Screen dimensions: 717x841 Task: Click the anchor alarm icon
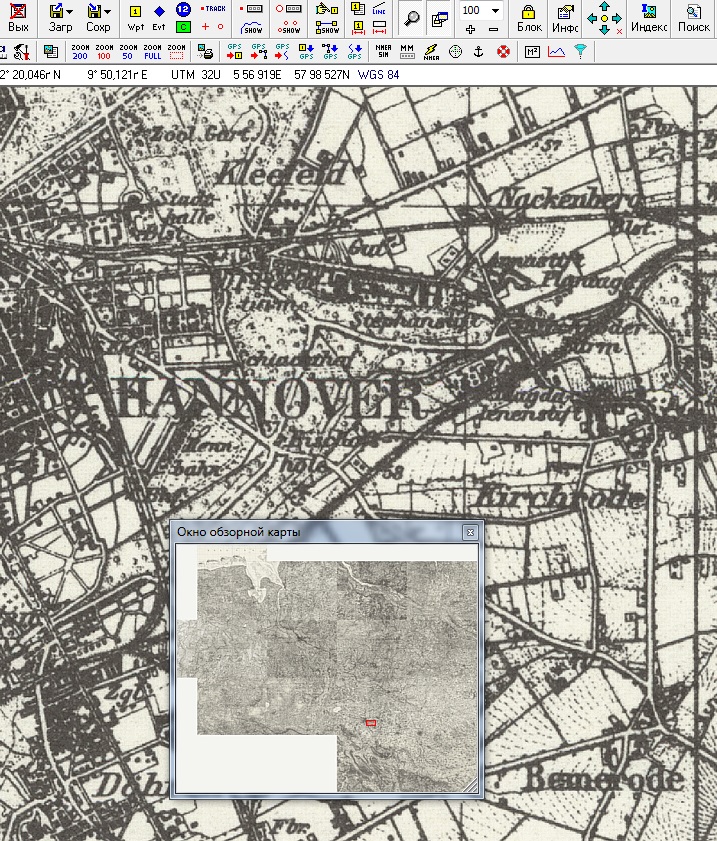(x=479, y=51)
